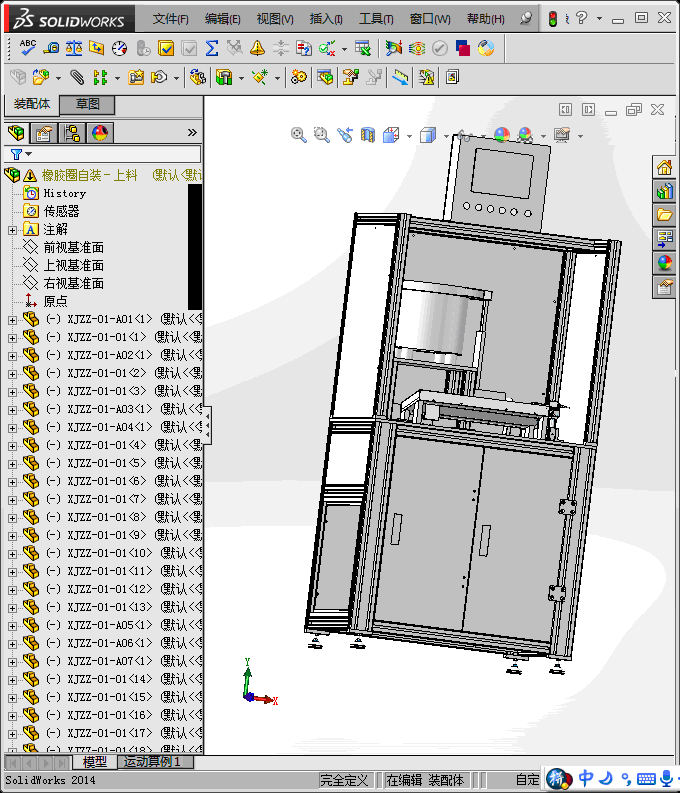Open FeatureManager design tree tab icon
Image resolution: width=680 pixels, height=793 pixels.
point(16,133)
